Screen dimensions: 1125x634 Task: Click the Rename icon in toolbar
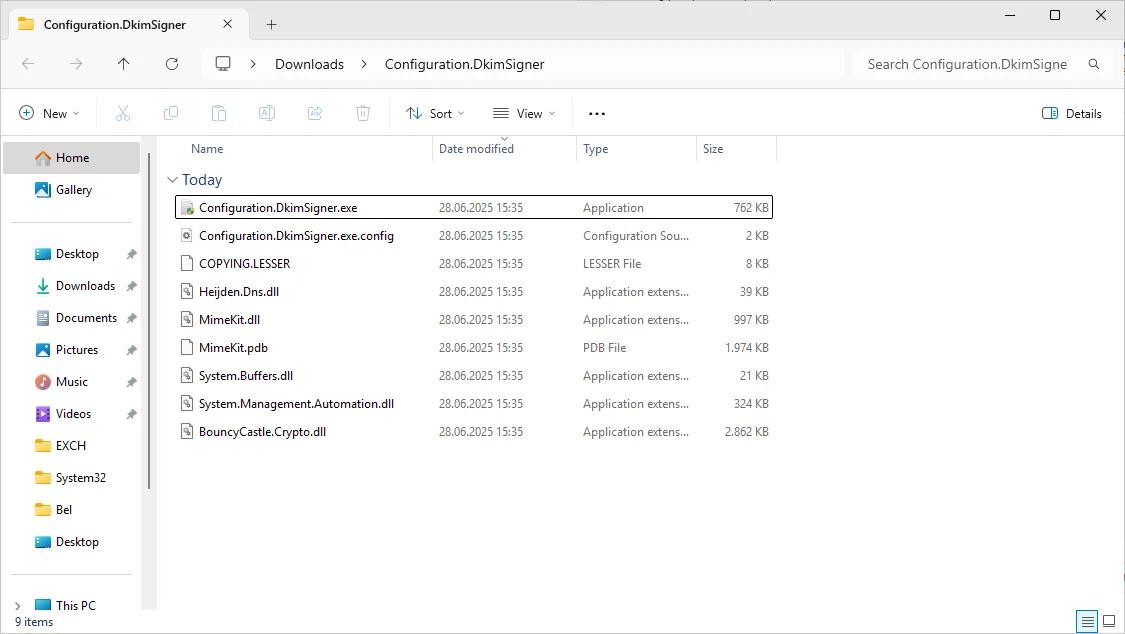(x=267, y=113)
